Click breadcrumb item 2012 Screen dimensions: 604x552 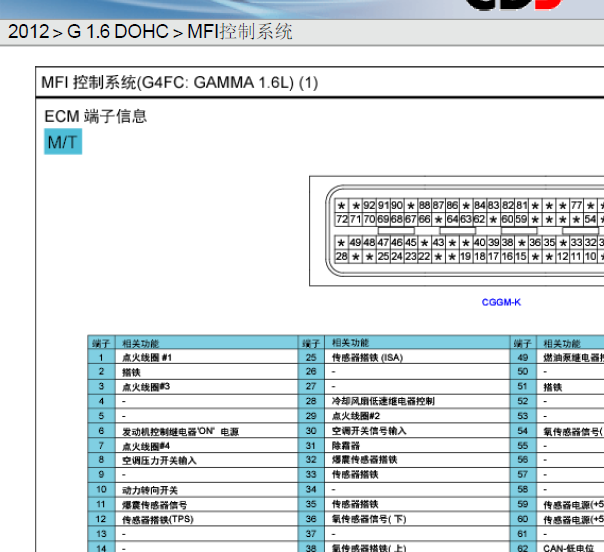[x=29, y=32]
